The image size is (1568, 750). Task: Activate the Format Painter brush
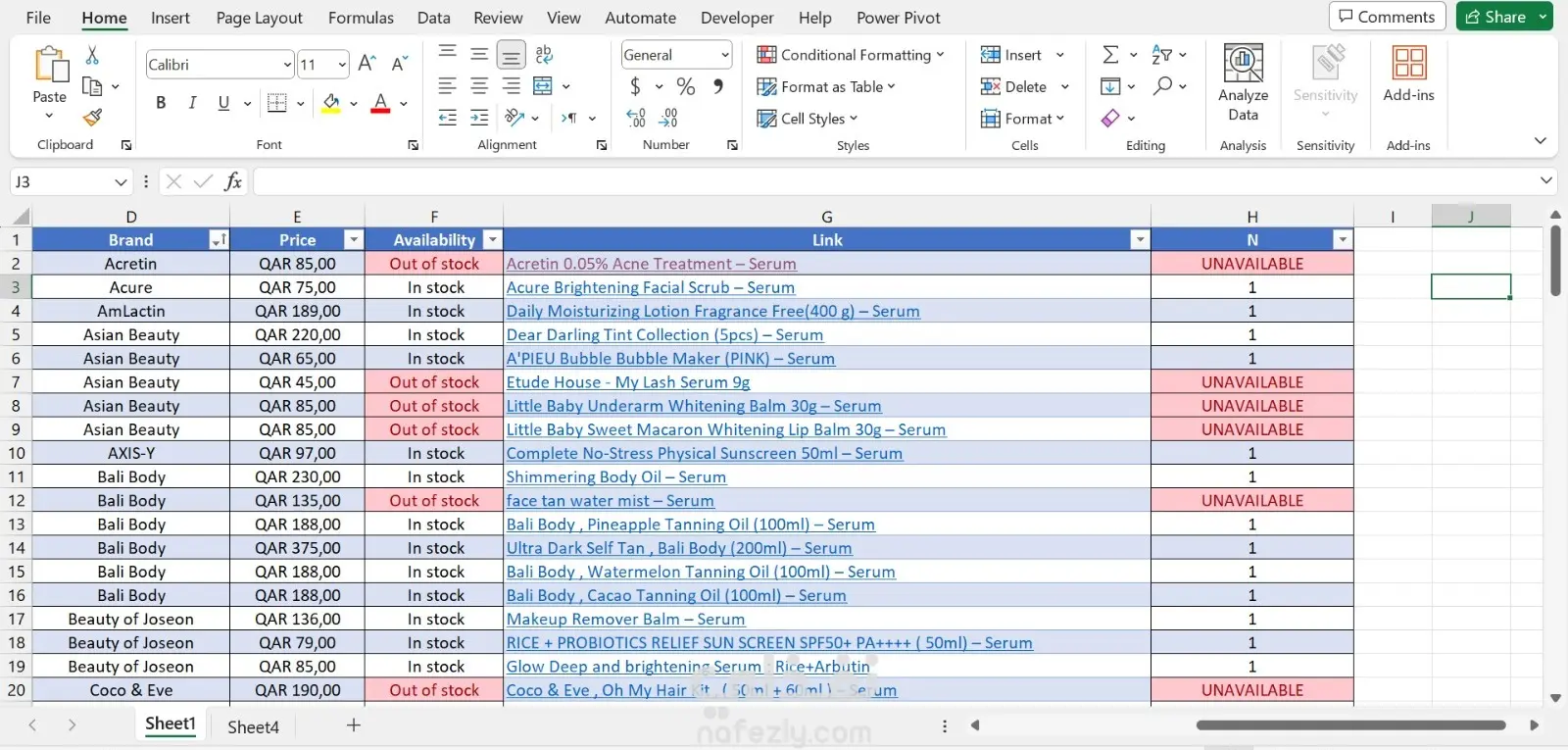click(x=92, y=118)
